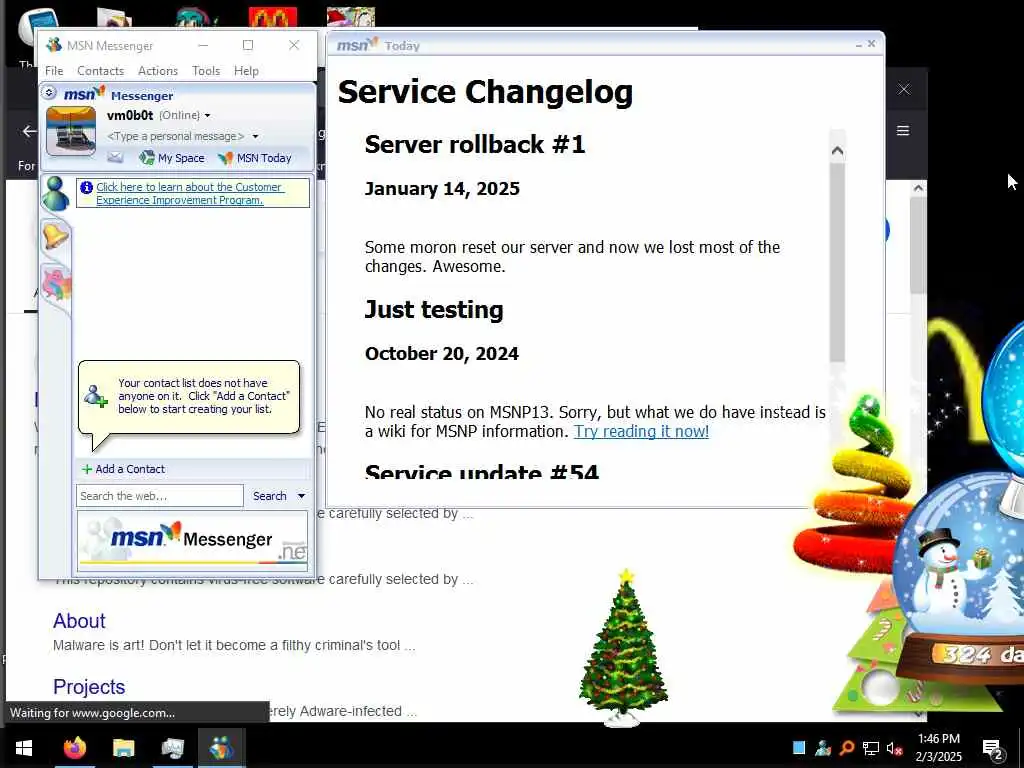Click the Christmas tree desktop gadget
The width and height of the screenshot is (1024, 768).
(x=623, y=647)
